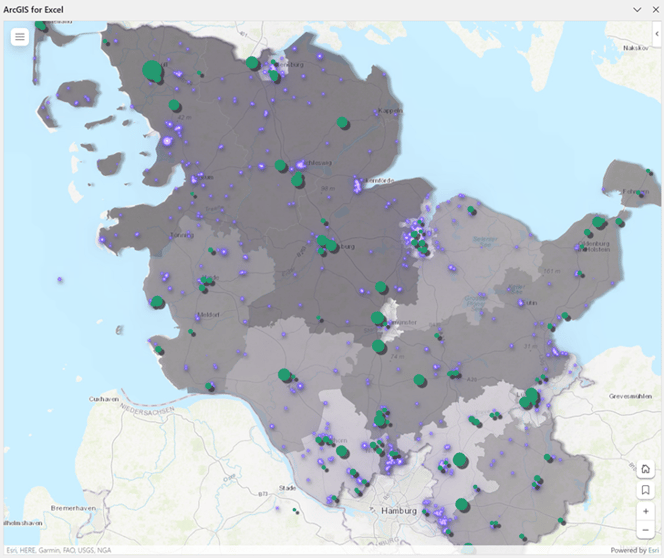The height and width of the screenshot is (558, 664).
Task: Click the Kappeln town label
Action: coord(390,110)
